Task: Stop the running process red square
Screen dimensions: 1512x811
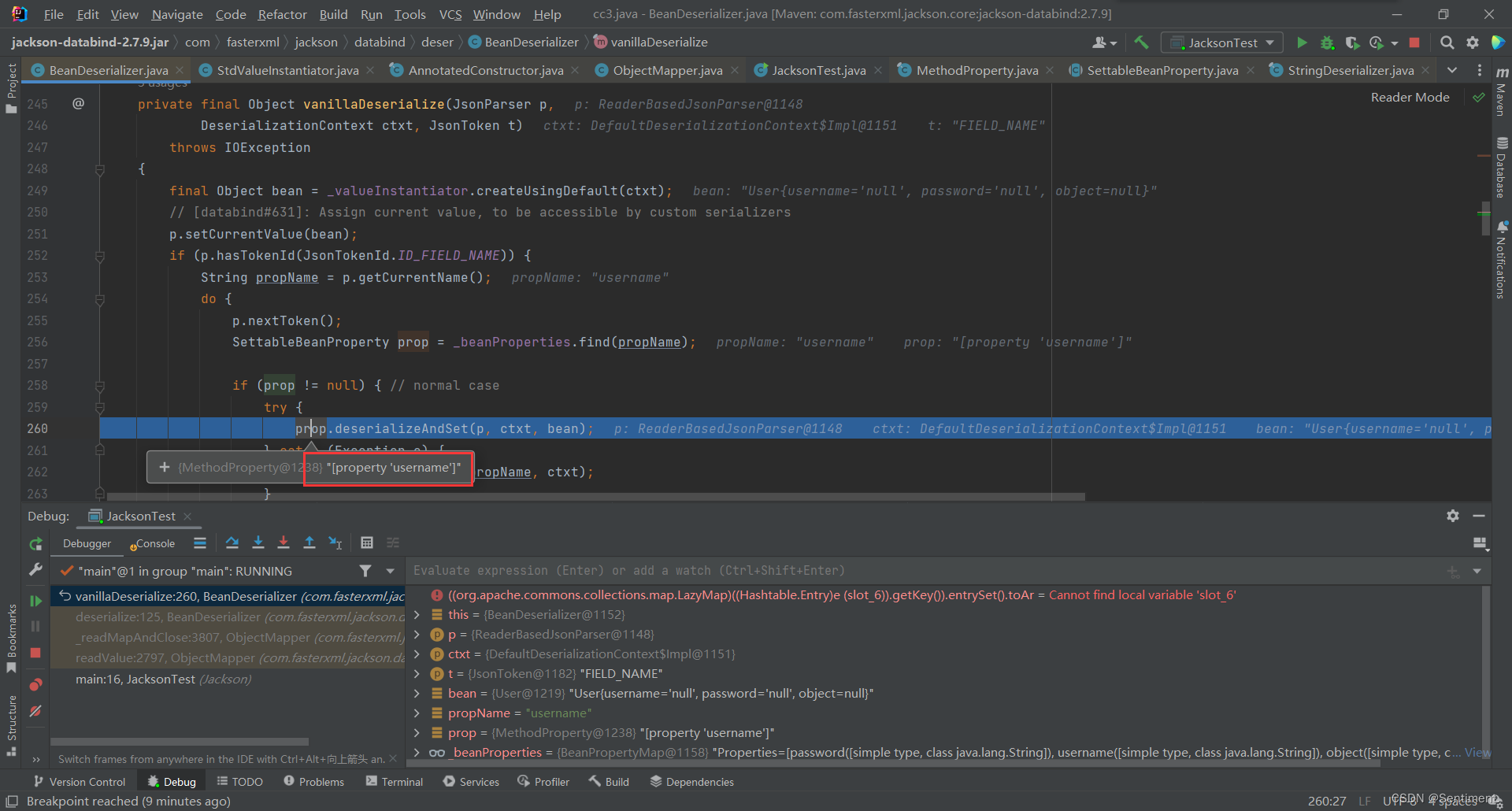Action: tap(1414, 43)
